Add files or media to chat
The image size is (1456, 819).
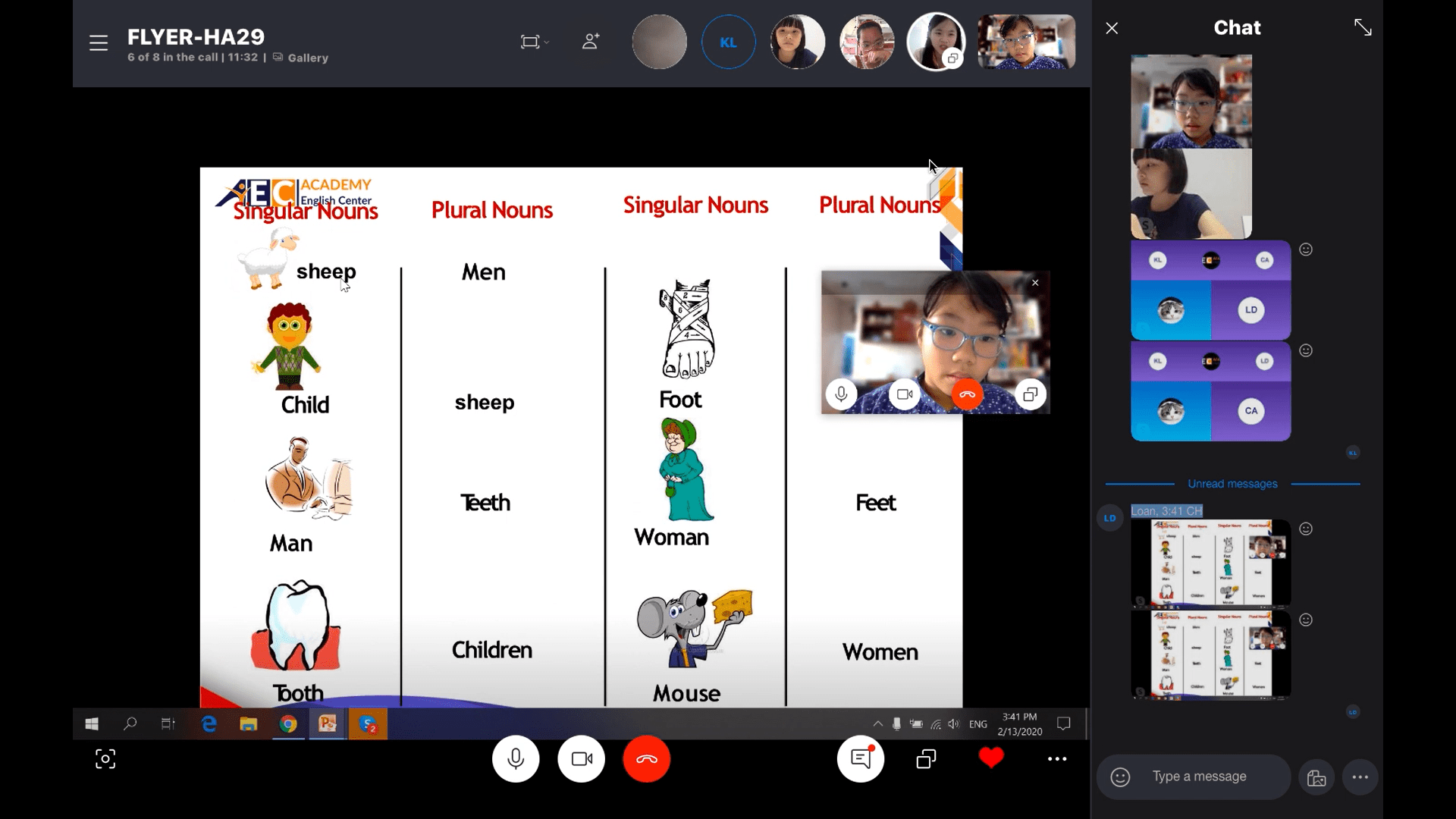coord(1316,777)
